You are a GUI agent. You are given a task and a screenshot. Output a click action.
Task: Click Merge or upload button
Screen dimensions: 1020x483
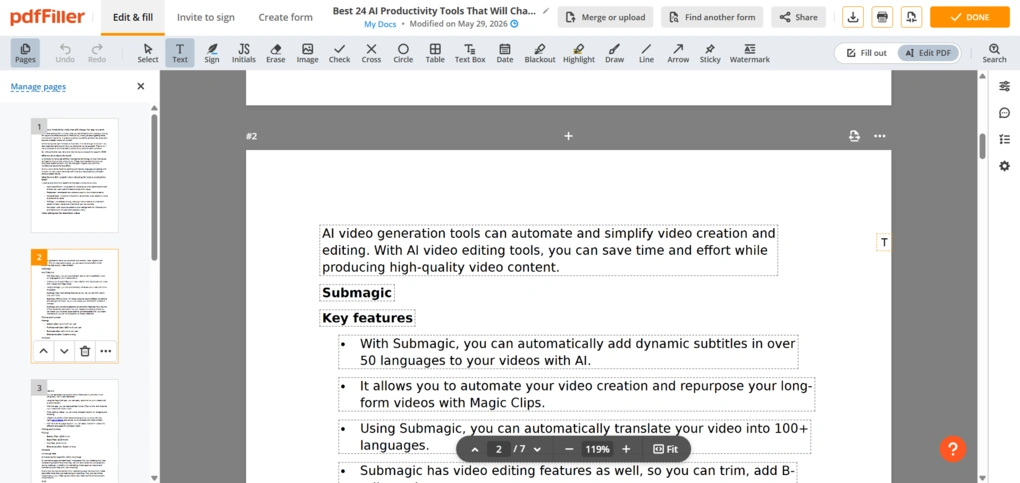606,17
